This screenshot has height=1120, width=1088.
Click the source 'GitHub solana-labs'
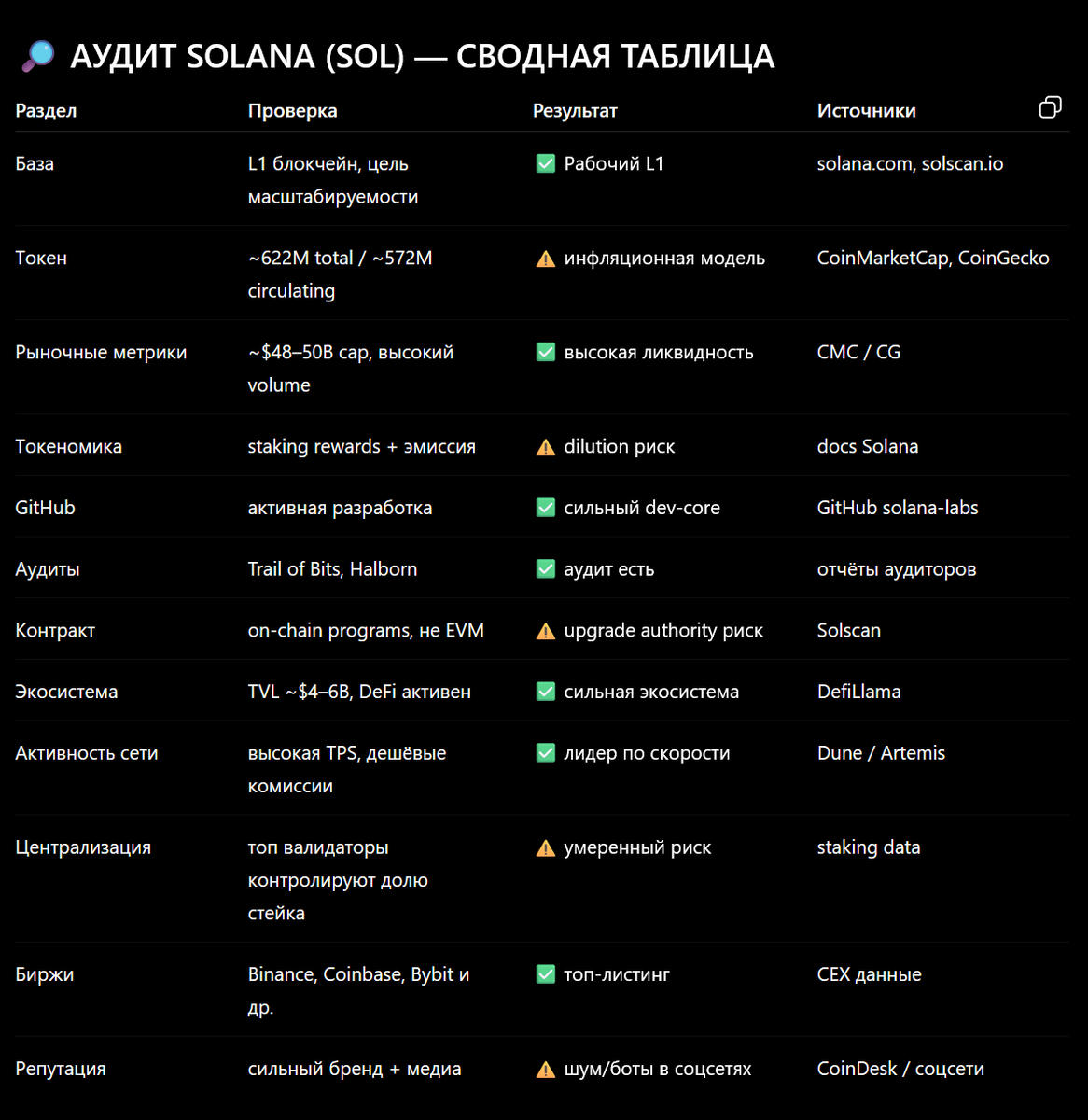[898, 508]
